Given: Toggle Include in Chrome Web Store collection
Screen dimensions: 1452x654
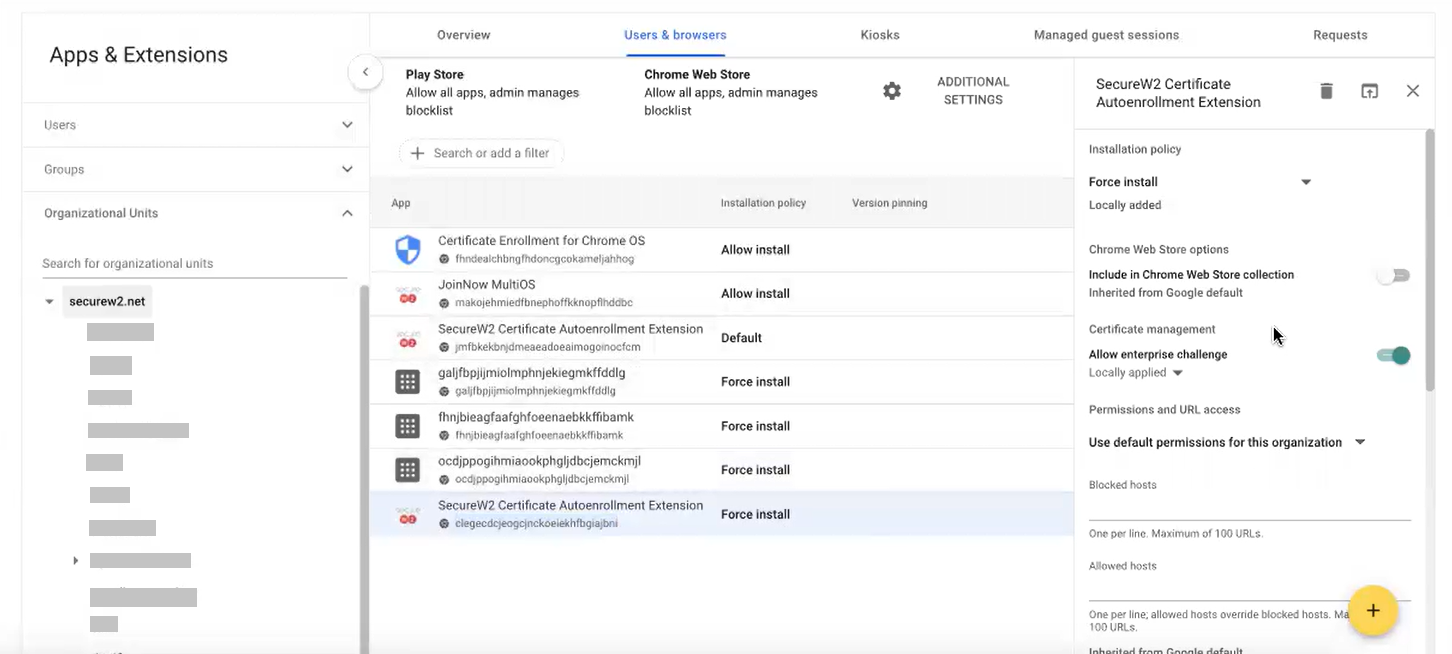Looking at the screenshot, I should pos(1393,276).
